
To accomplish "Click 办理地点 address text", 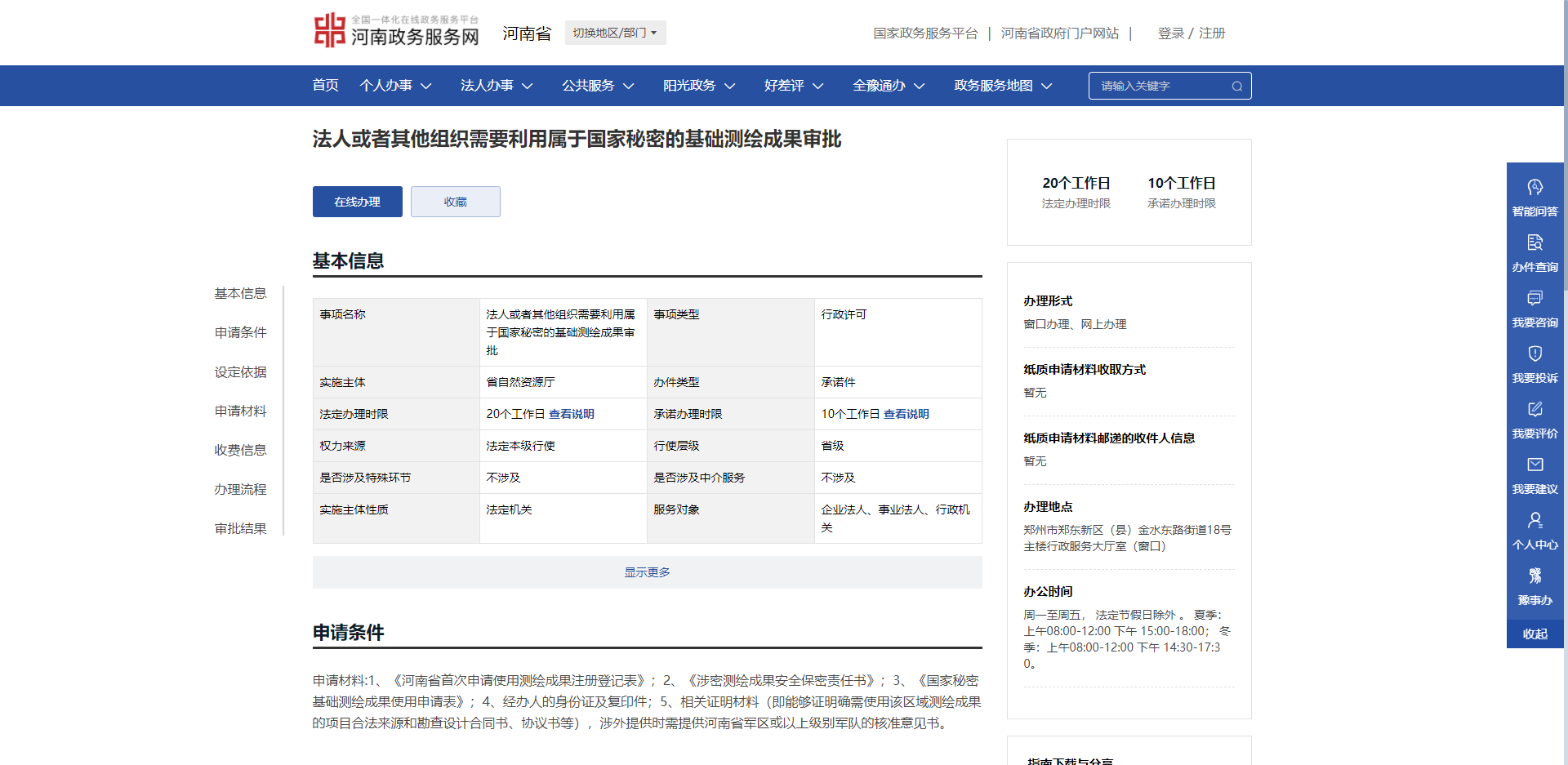I will (x=1127, y=538).
